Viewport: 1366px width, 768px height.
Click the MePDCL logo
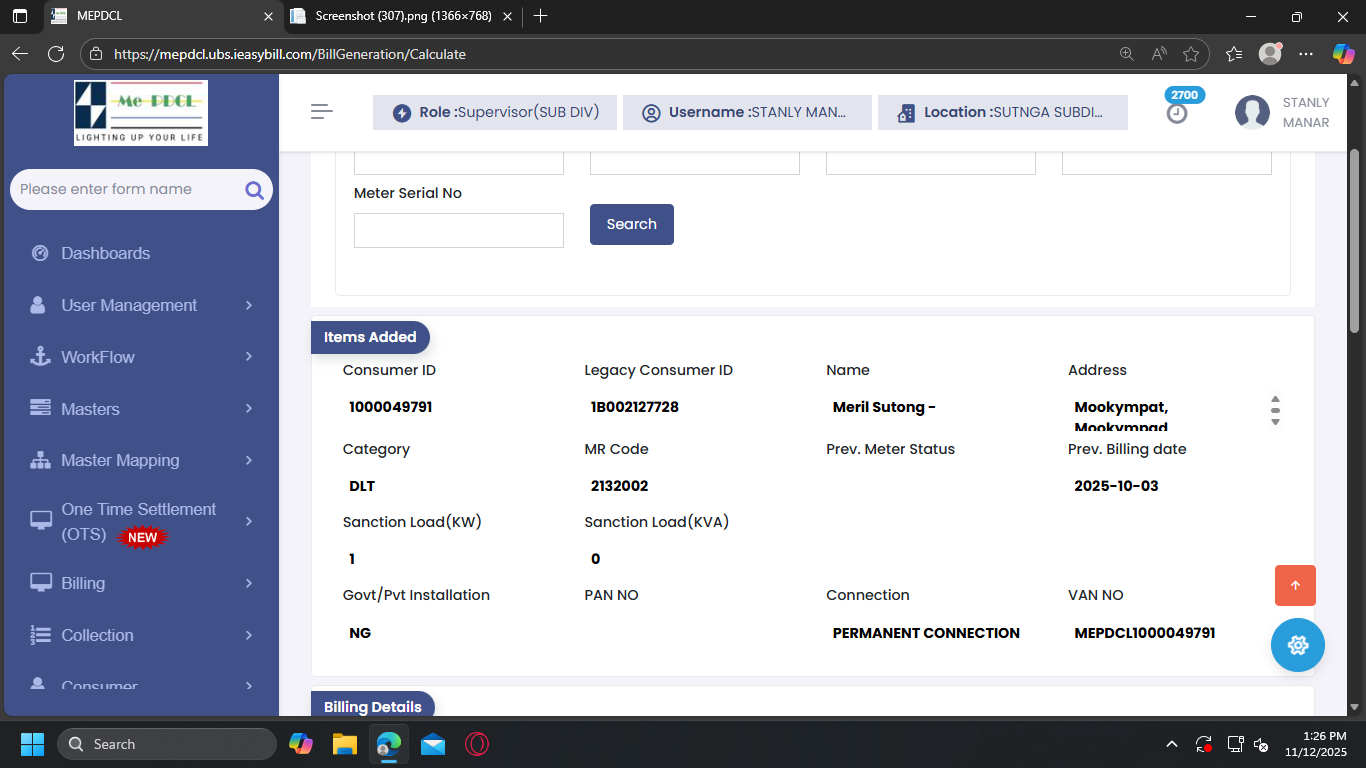(x=141, y=112)
